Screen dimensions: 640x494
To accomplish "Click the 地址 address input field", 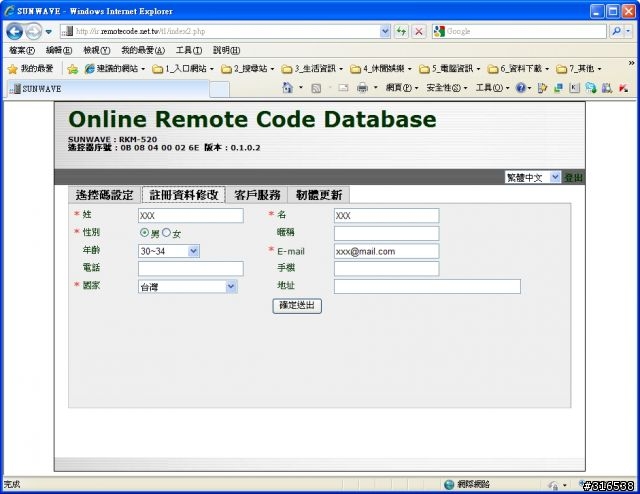I will point(427,287).
